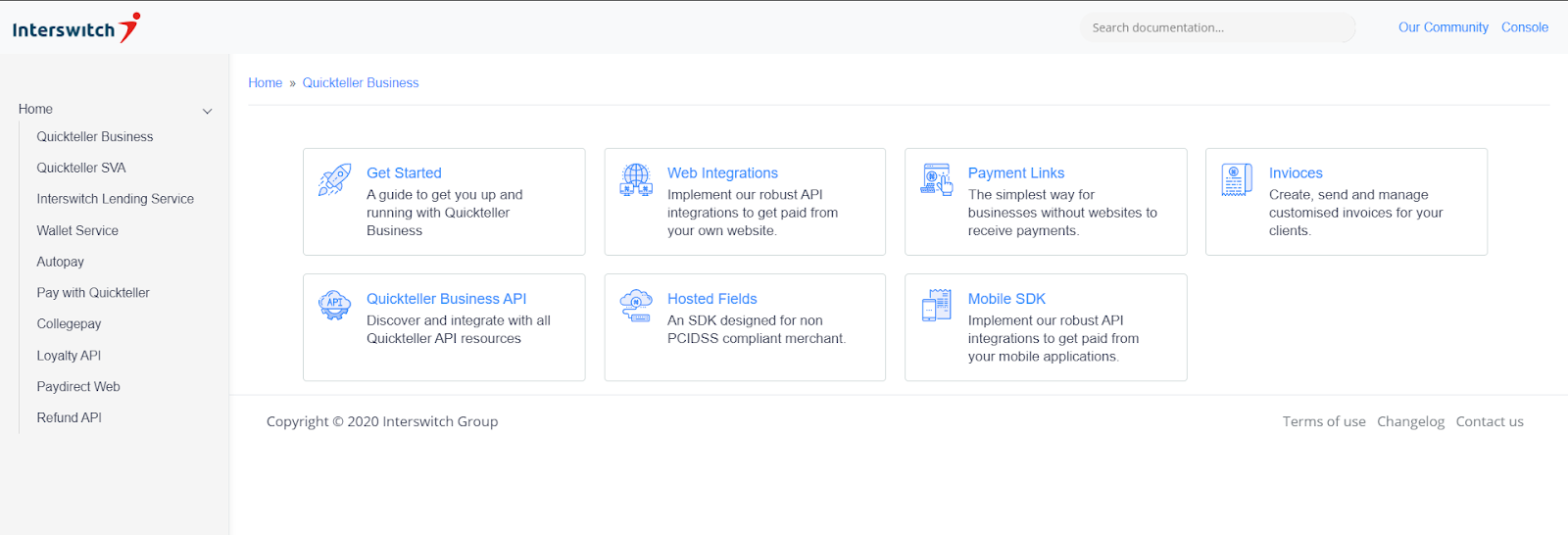Open Wallet Service in the sidebar
The width and height of the screenshot is (1568, 535).
77,230
